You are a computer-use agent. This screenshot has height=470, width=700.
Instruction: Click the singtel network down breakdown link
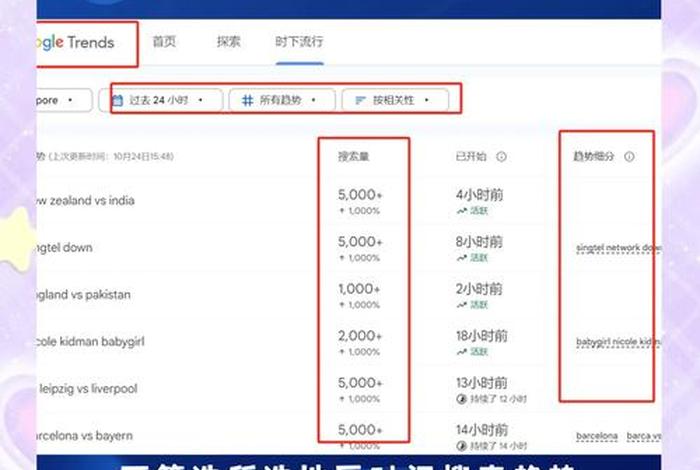(619, 248)
